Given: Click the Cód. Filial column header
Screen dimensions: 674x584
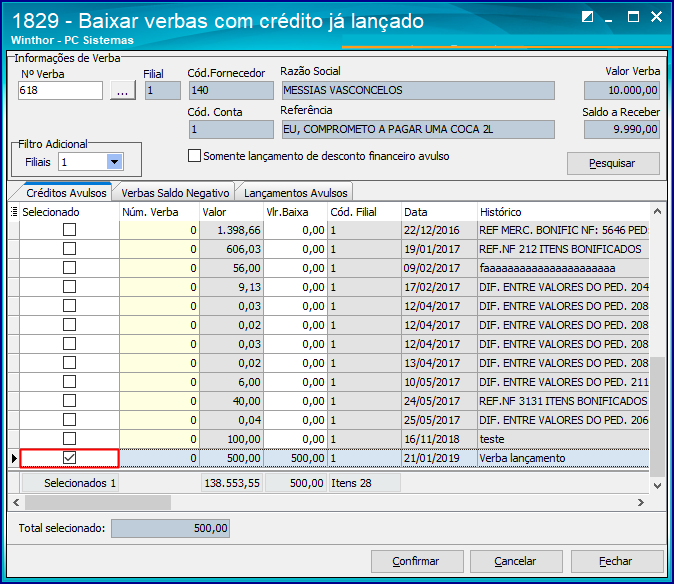Looking at the screenshot, I should [x=365, y=212].
